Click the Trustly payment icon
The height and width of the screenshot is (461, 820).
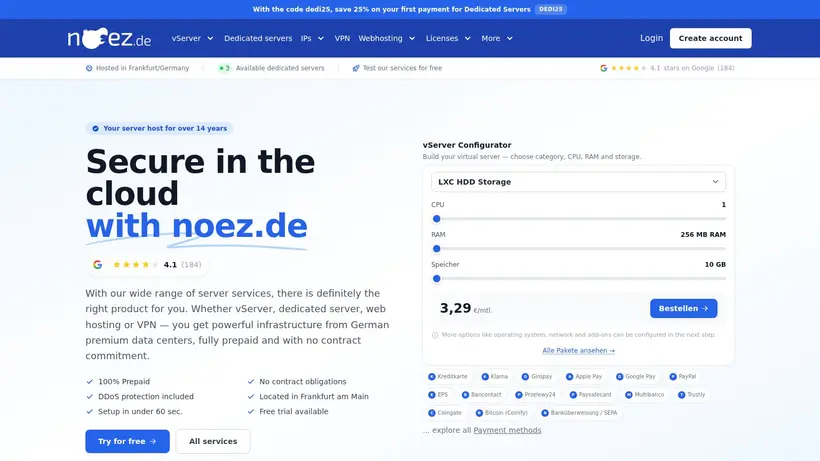click(681, 395)
